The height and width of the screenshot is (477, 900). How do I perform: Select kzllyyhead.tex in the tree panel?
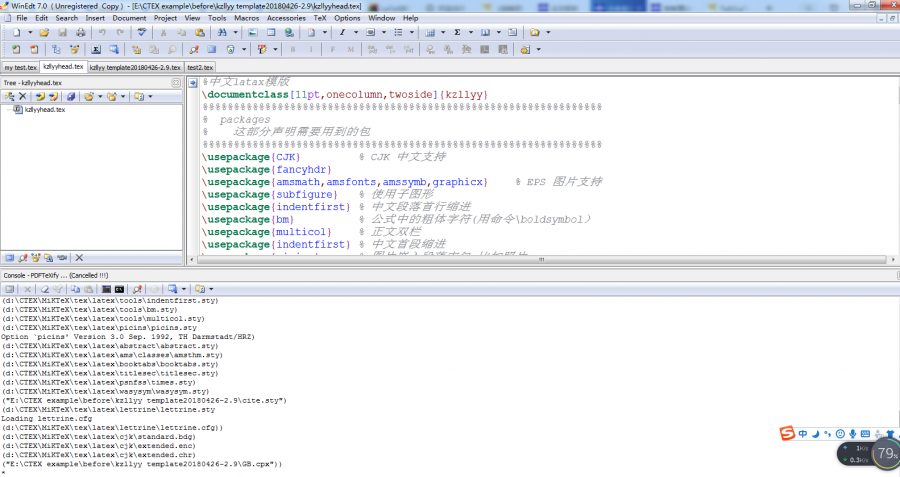click(x=44, y=110)
